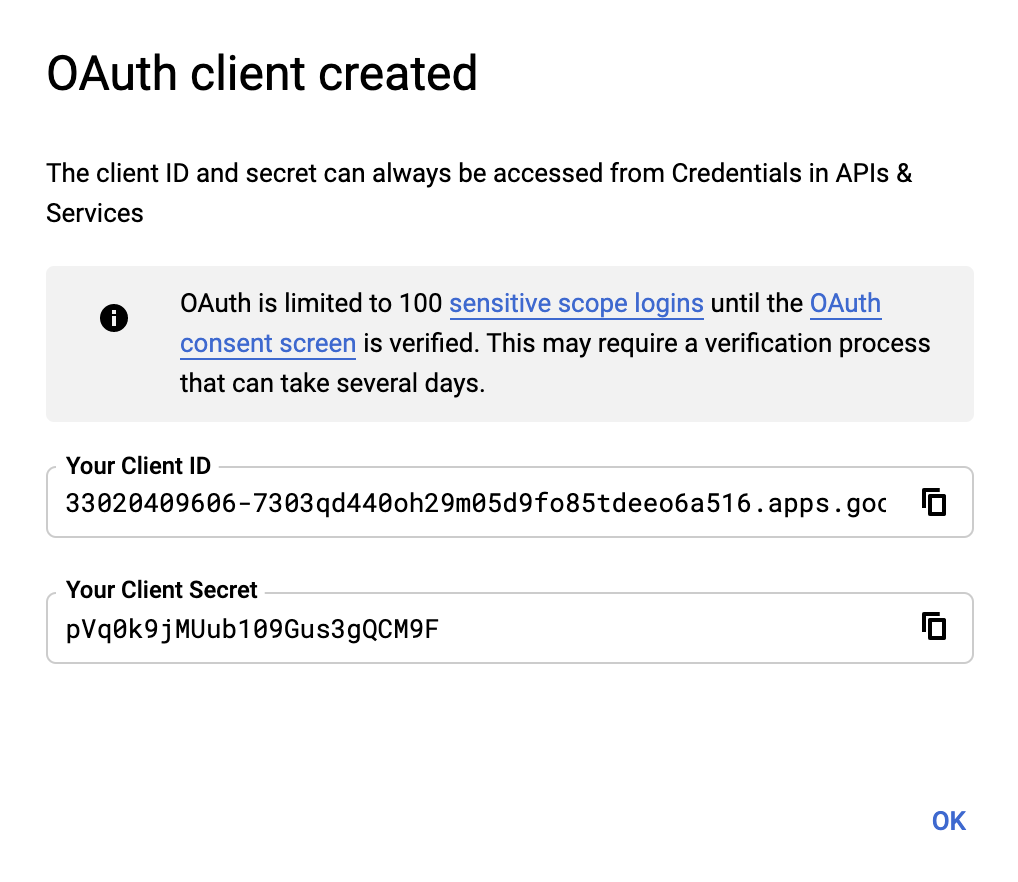The height and width of the screenshot is (882, 1018).
Task: Open the OAuth link ending the first banner line
Action: pyautogui.click(x=845, y=303)
